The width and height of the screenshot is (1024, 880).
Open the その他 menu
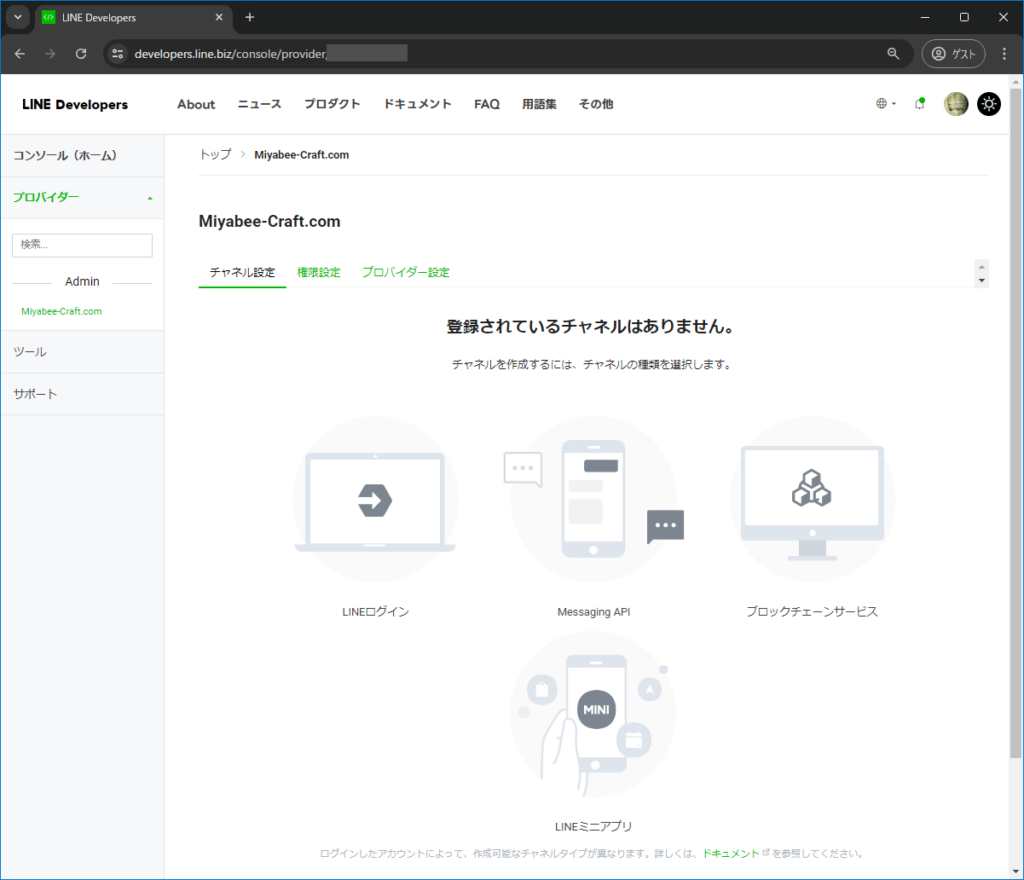pyautogui.click(x=596, y=104)
